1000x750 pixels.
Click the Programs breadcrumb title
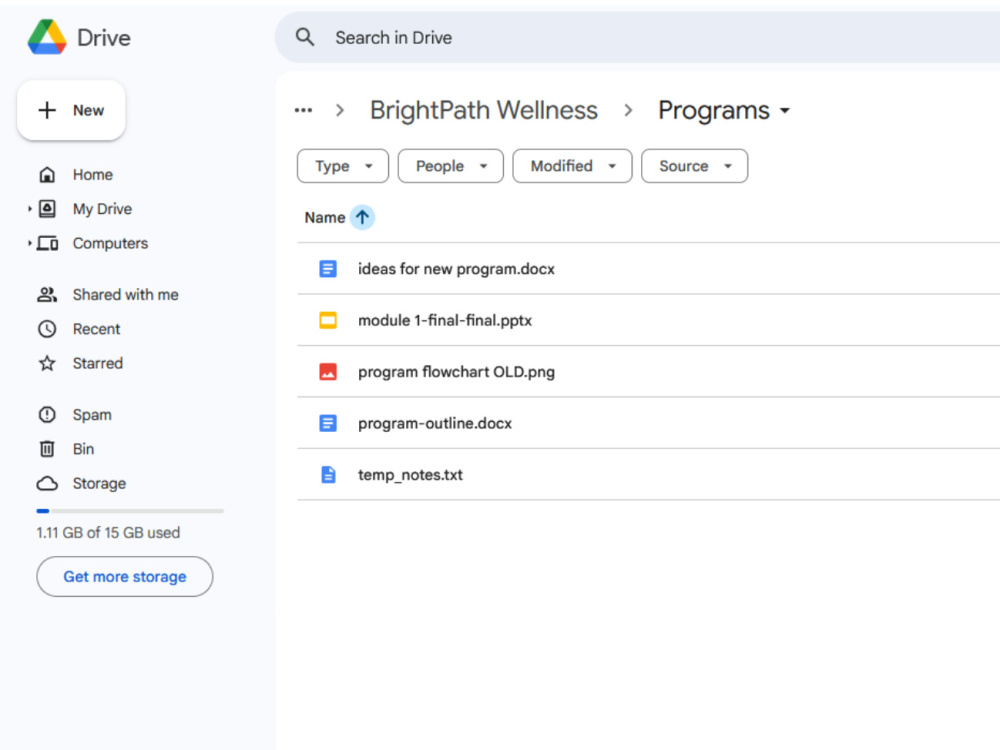point(714,110)
